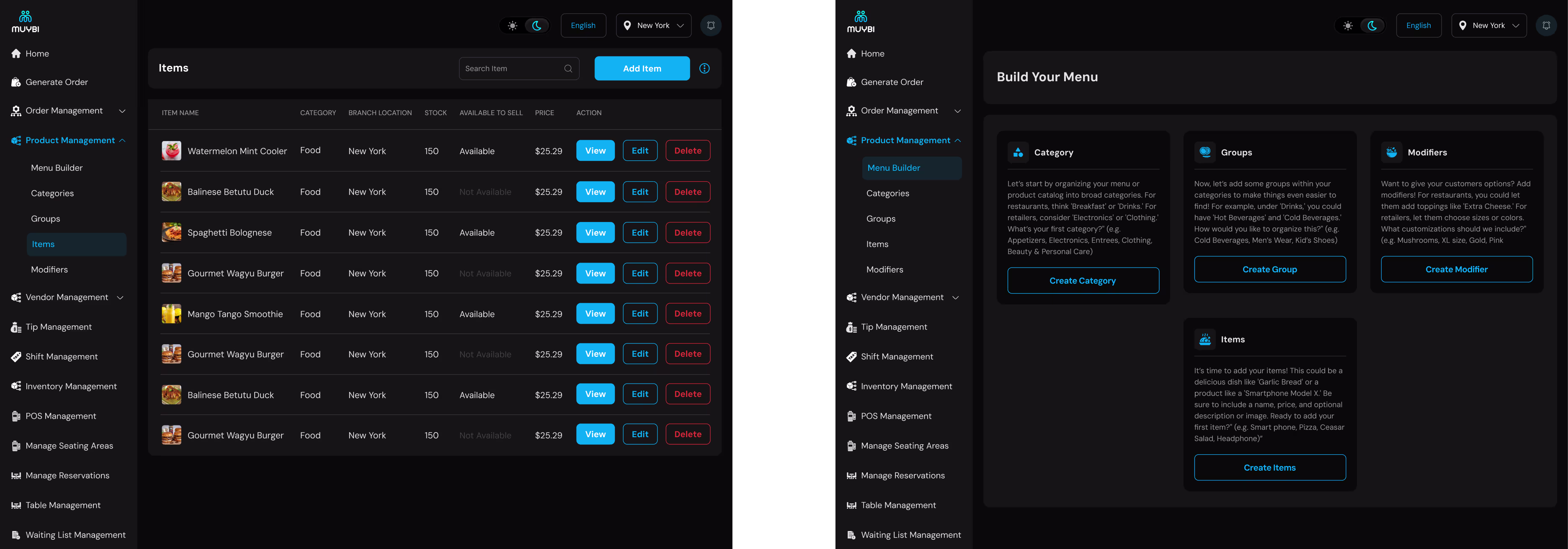Click the info icon next to Add Item

pos(704,68)
